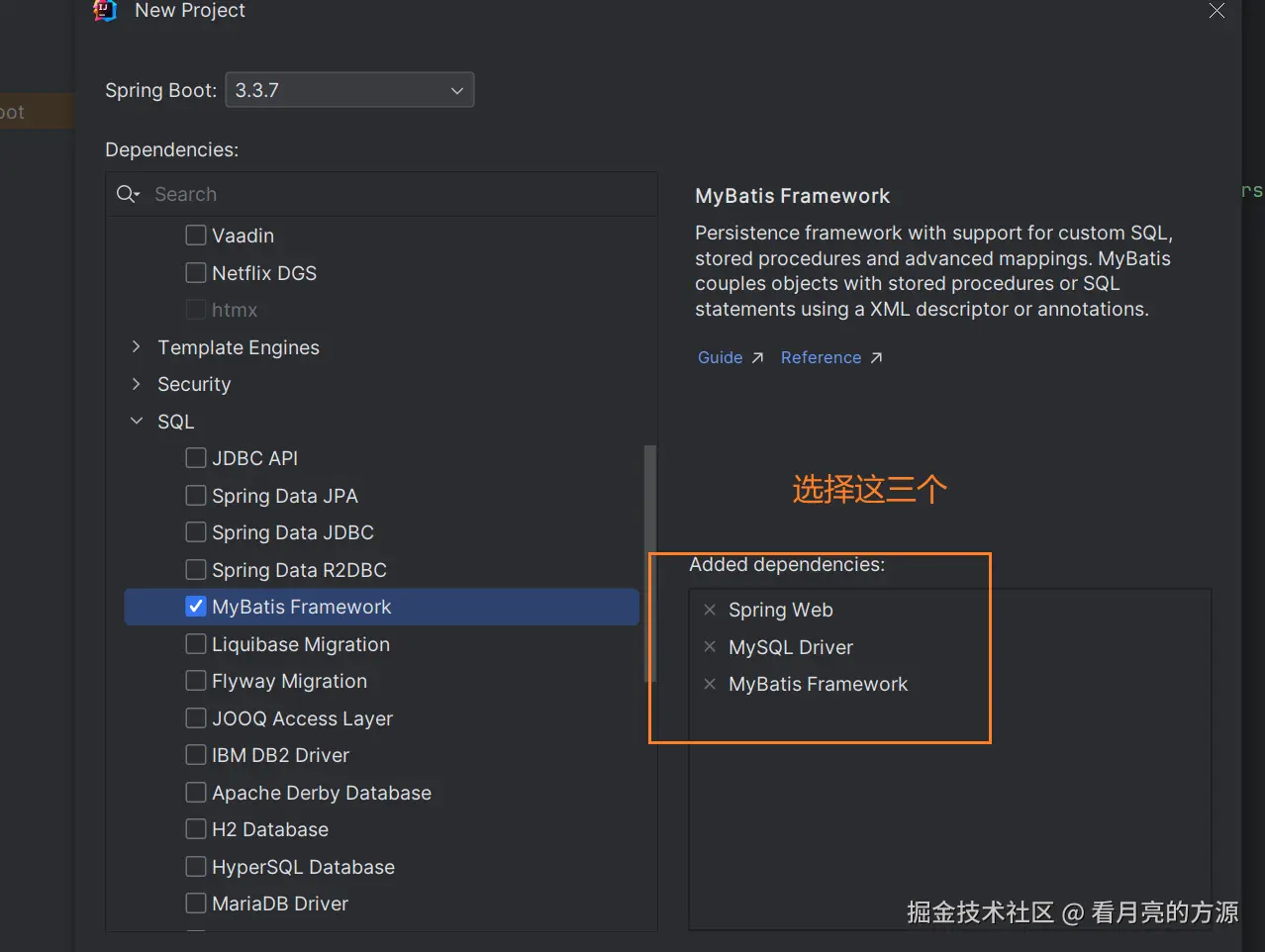Open the Guide link
The image size is (1265, 952).
point(721,357)
